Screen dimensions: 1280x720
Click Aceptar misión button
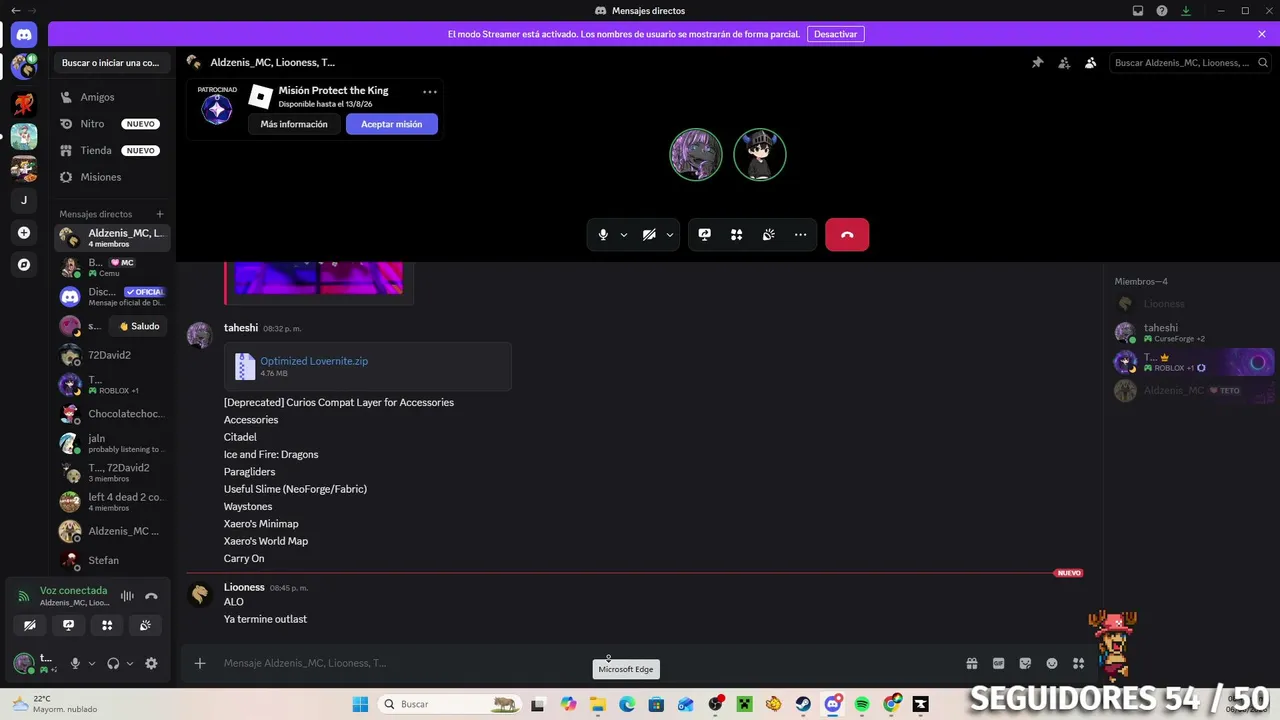(x=392, y=124)
